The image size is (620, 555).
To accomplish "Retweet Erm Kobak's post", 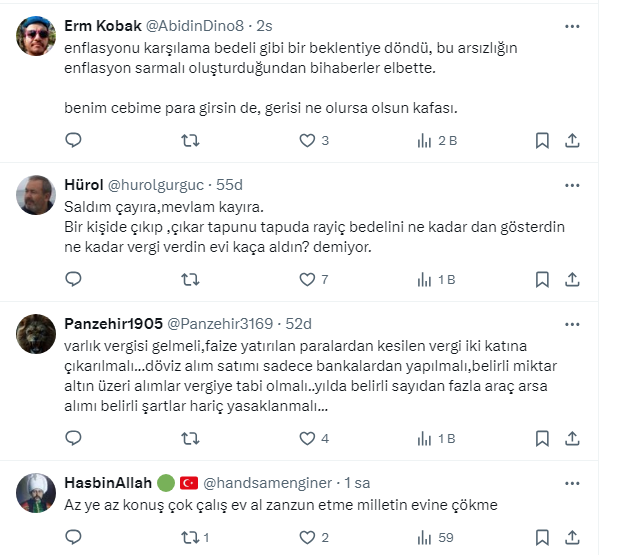I will coord(188,141).
